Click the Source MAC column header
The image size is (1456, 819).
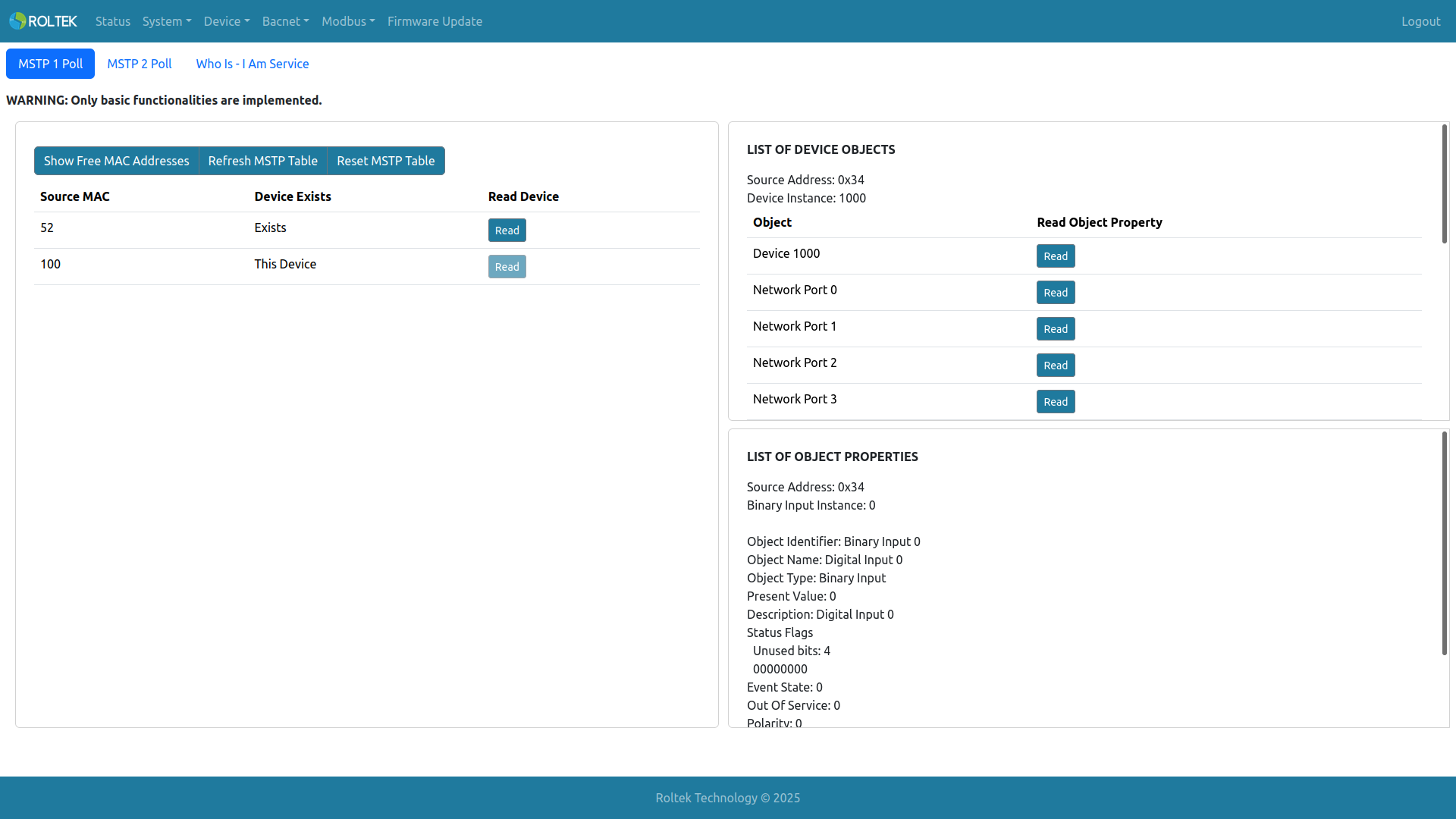[x=75, y=196]
